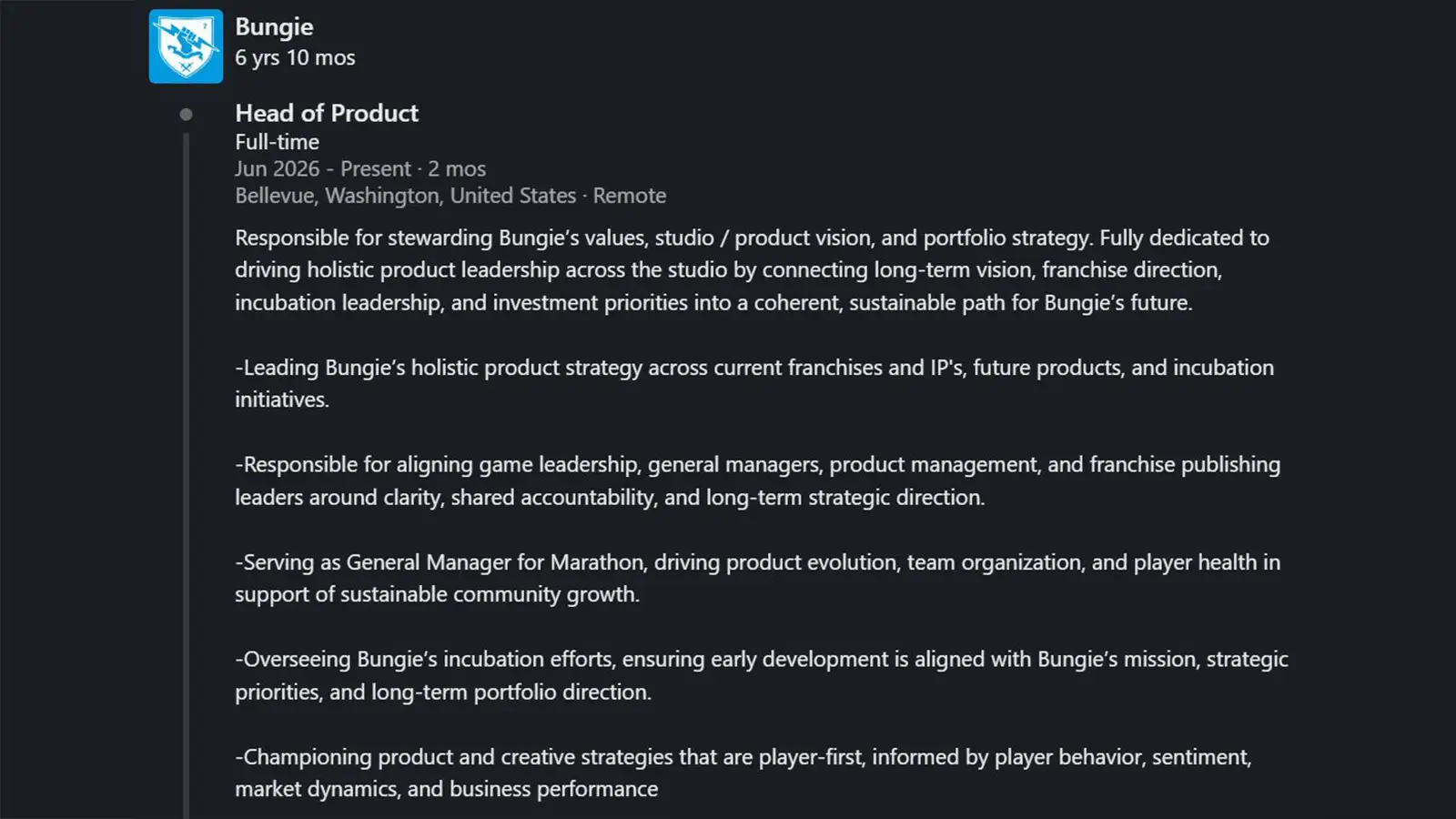Click the 2 mos role duration text
This screenshot has height=819, width=1456.
pyautogui.click(x=457, y=169)
